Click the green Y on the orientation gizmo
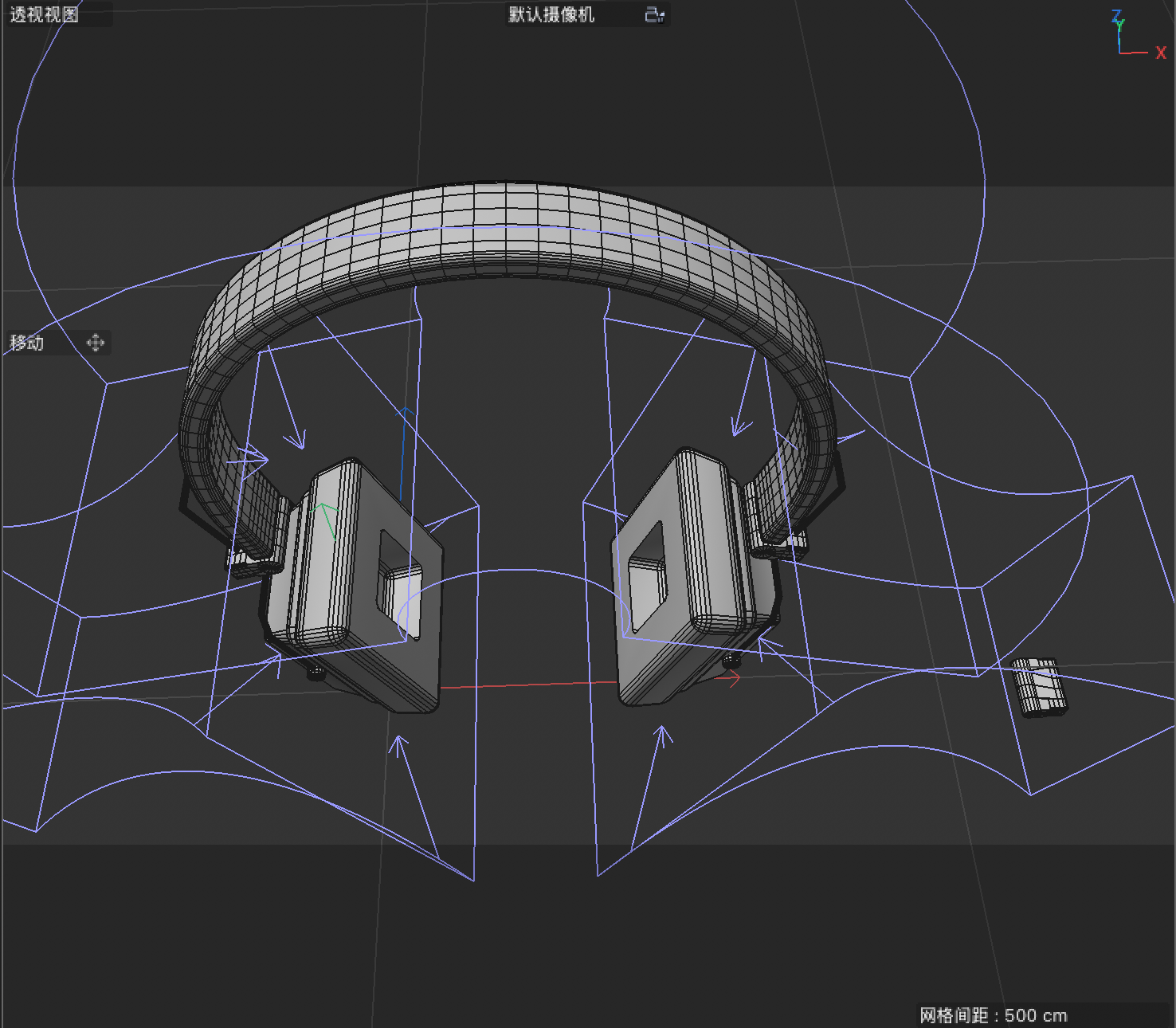The image size is (1176, 1028). [x=1120, y=25]
